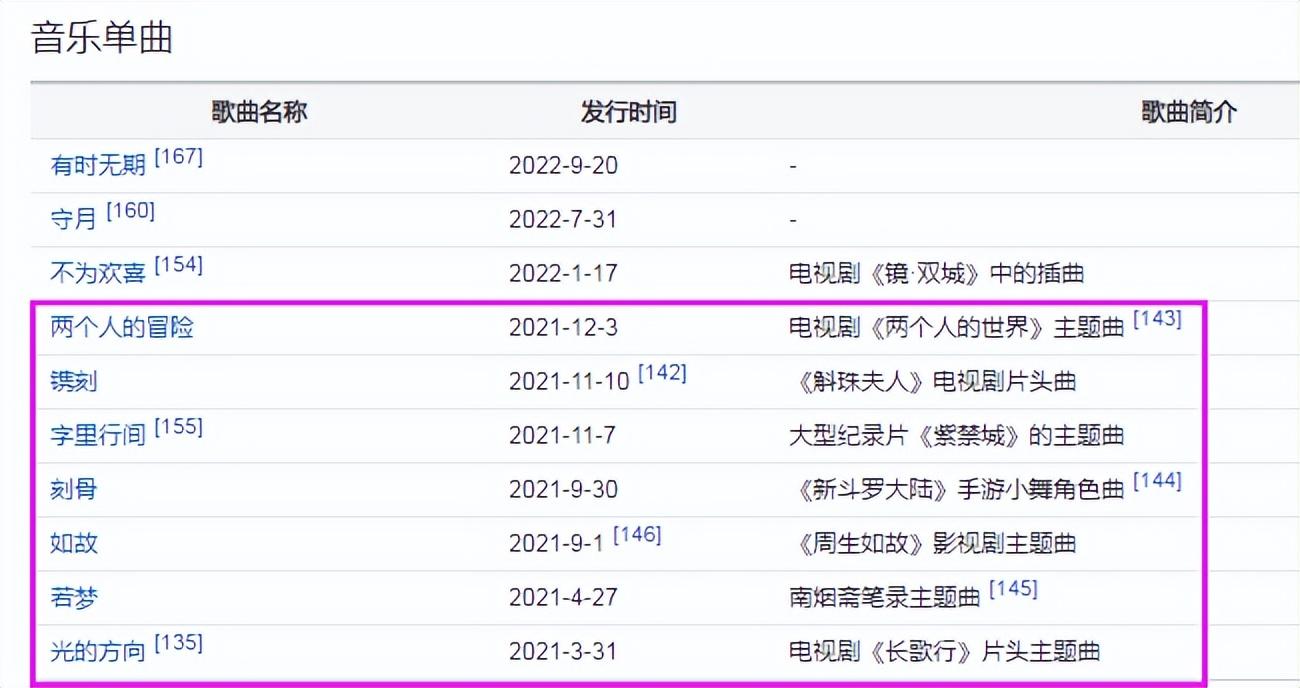Click the description 大型纪录片《紫禁城》的主题曲
The width and height of the screenshot is (1300, 688).
(x=957, y=436)
